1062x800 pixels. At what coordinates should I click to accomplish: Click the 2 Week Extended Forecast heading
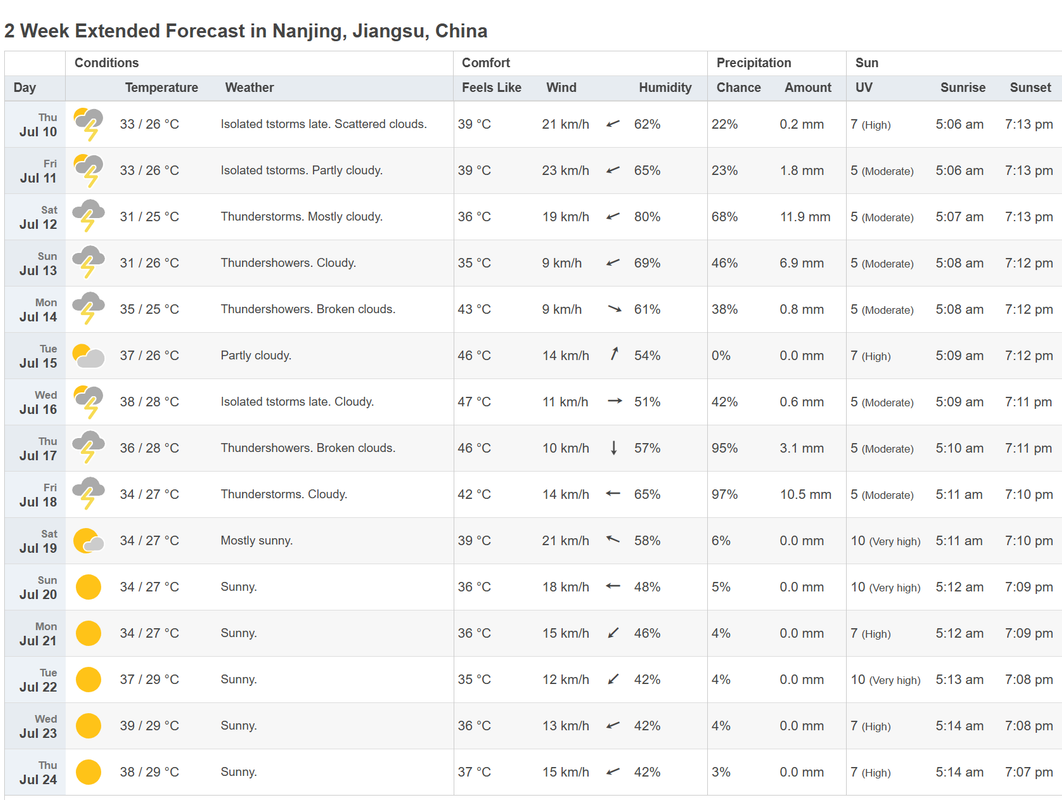(x=246, y=31)
